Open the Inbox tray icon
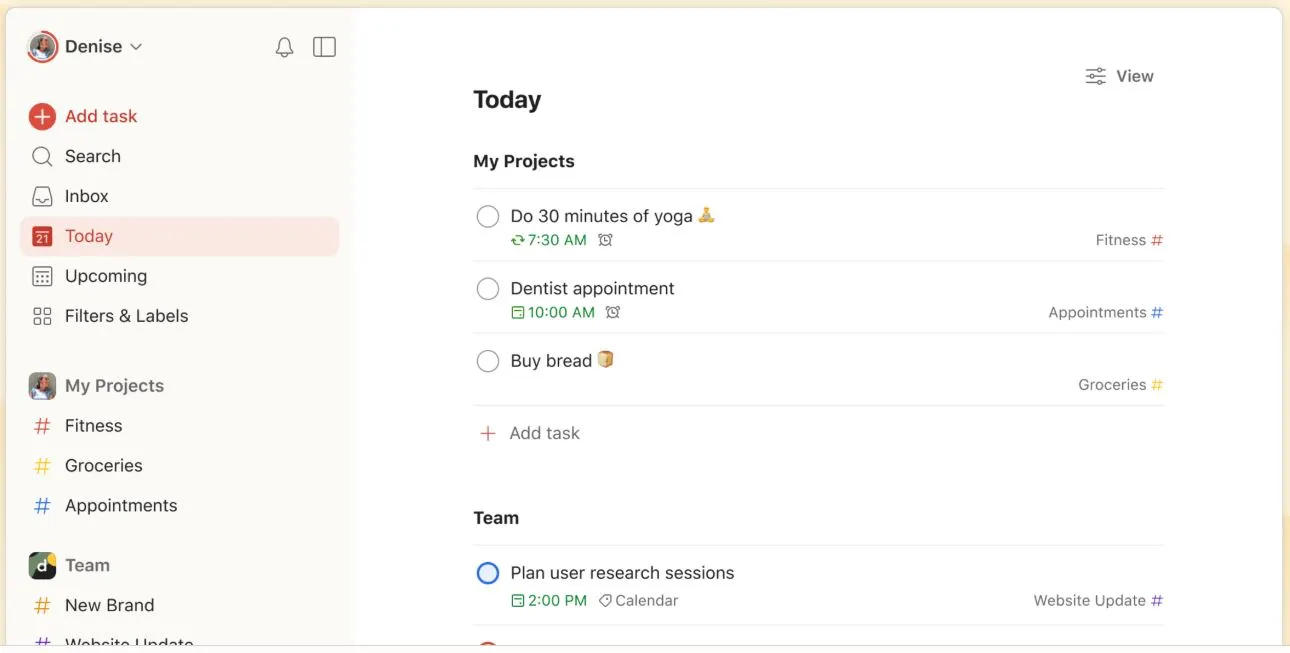1290x653 pixels. (x=42, y=196)
